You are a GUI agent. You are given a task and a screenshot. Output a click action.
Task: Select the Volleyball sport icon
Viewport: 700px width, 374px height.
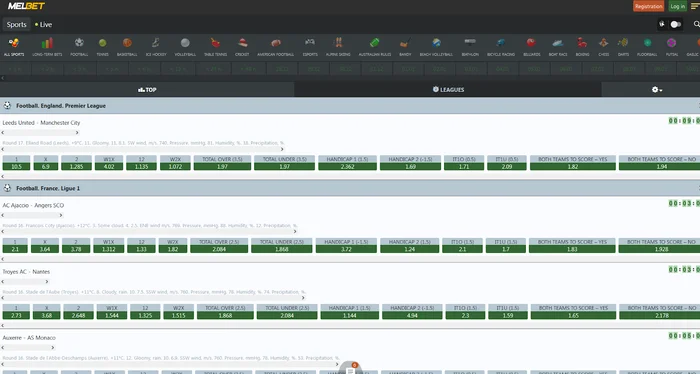(185, 46)
